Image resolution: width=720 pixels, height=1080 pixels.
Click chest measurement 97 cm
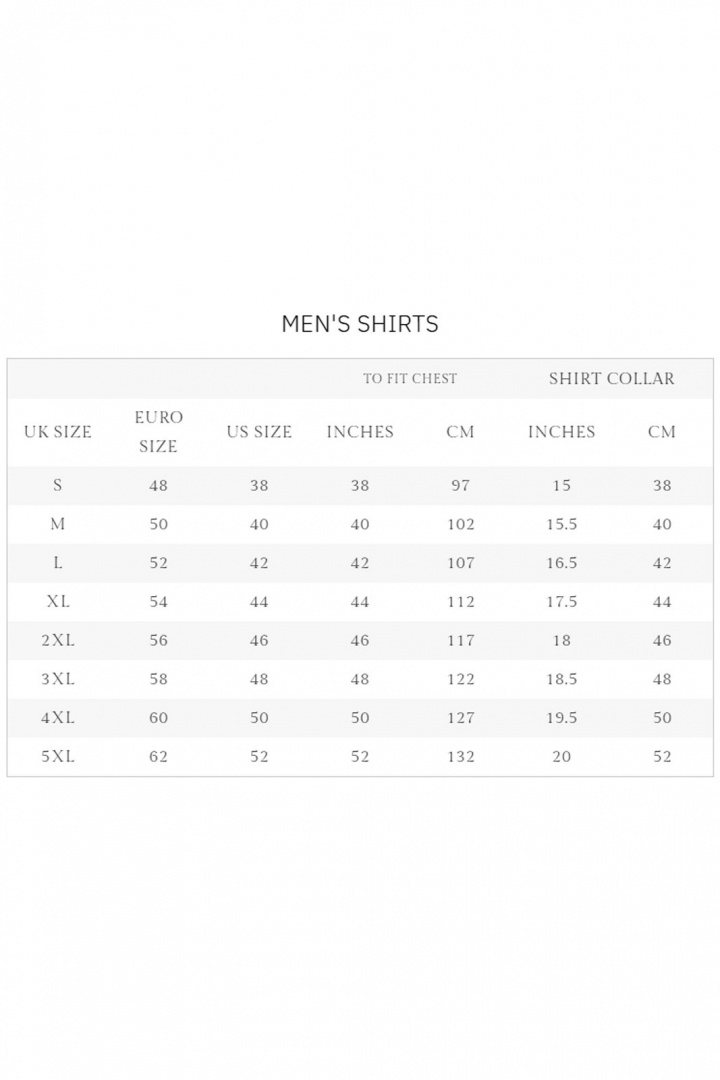tap(461, 485)
